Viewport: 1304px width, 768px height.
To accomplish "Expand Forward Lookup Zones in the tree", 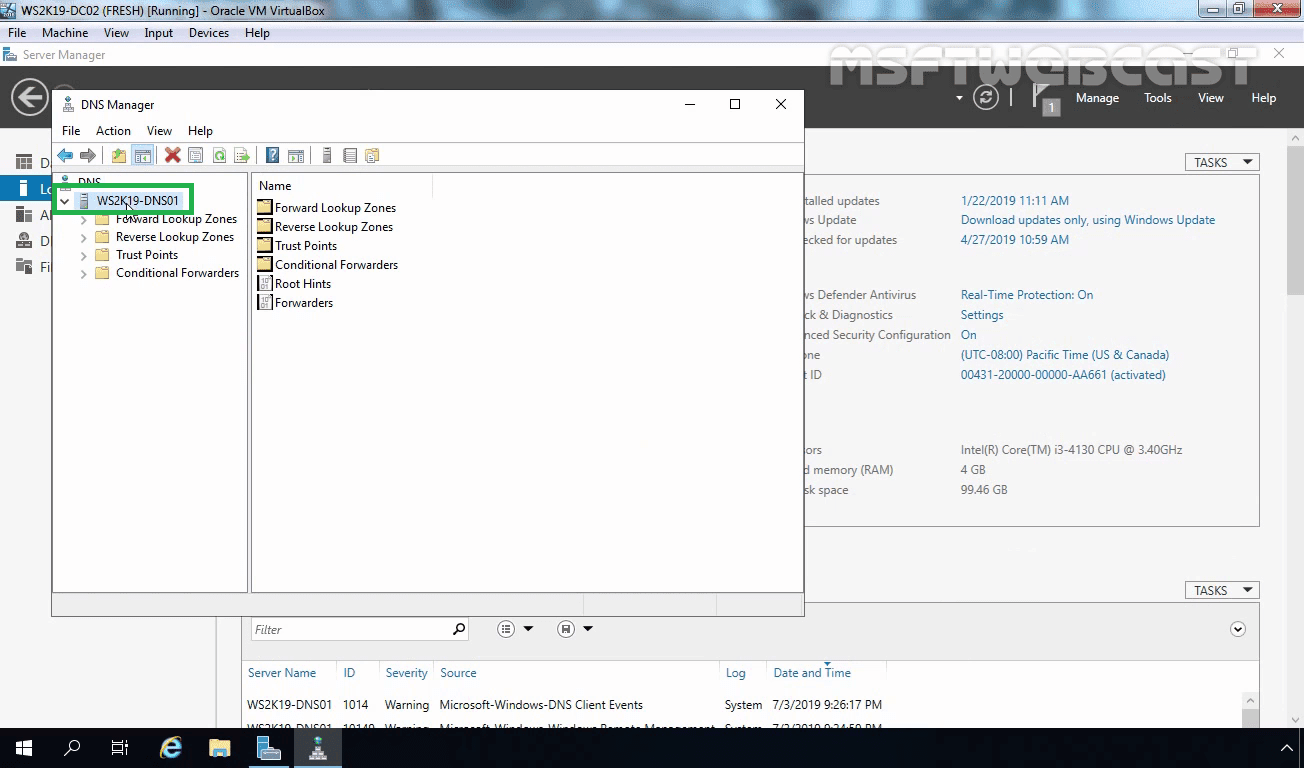I will coord(84,219).
